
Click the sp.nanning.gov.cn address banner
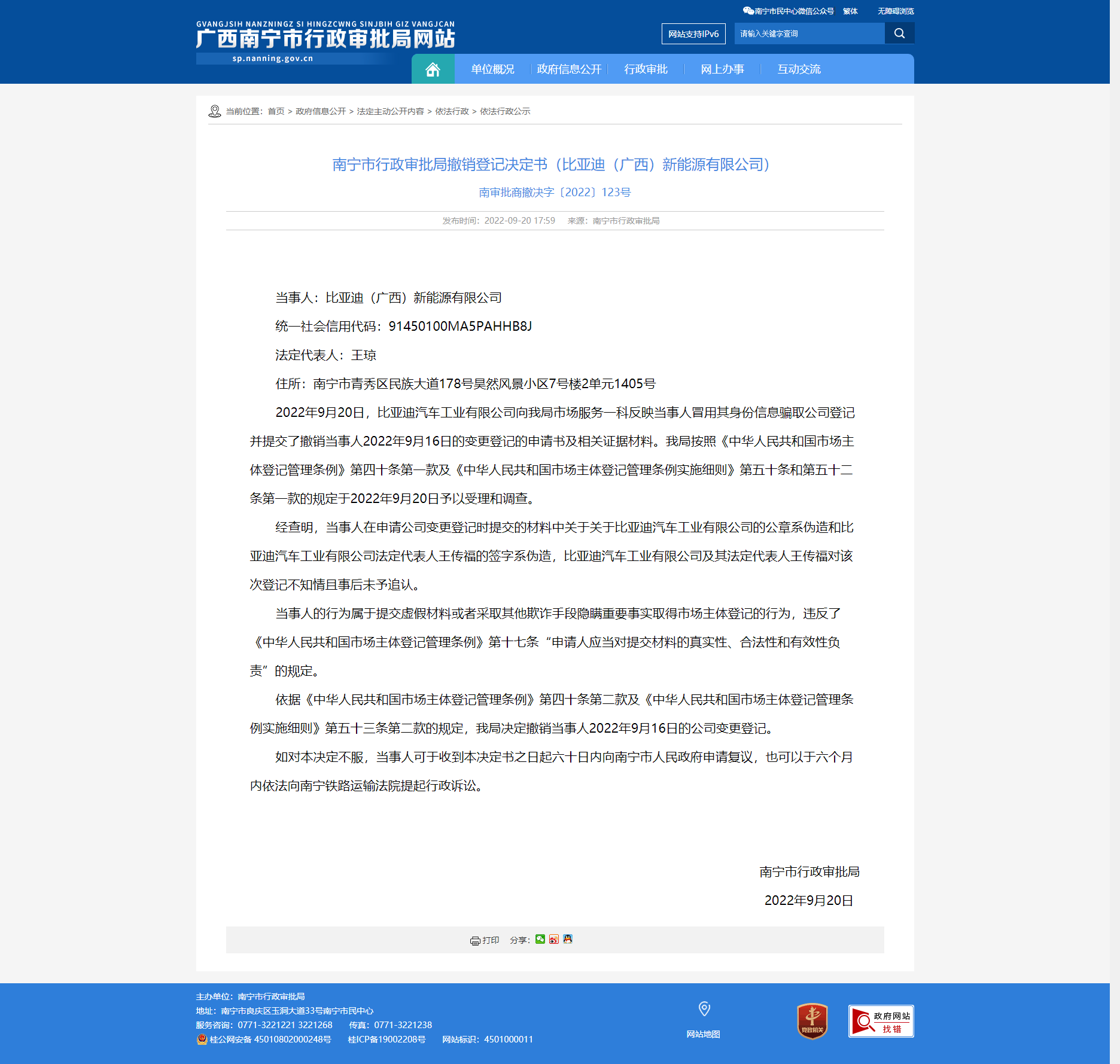point(273,59)
